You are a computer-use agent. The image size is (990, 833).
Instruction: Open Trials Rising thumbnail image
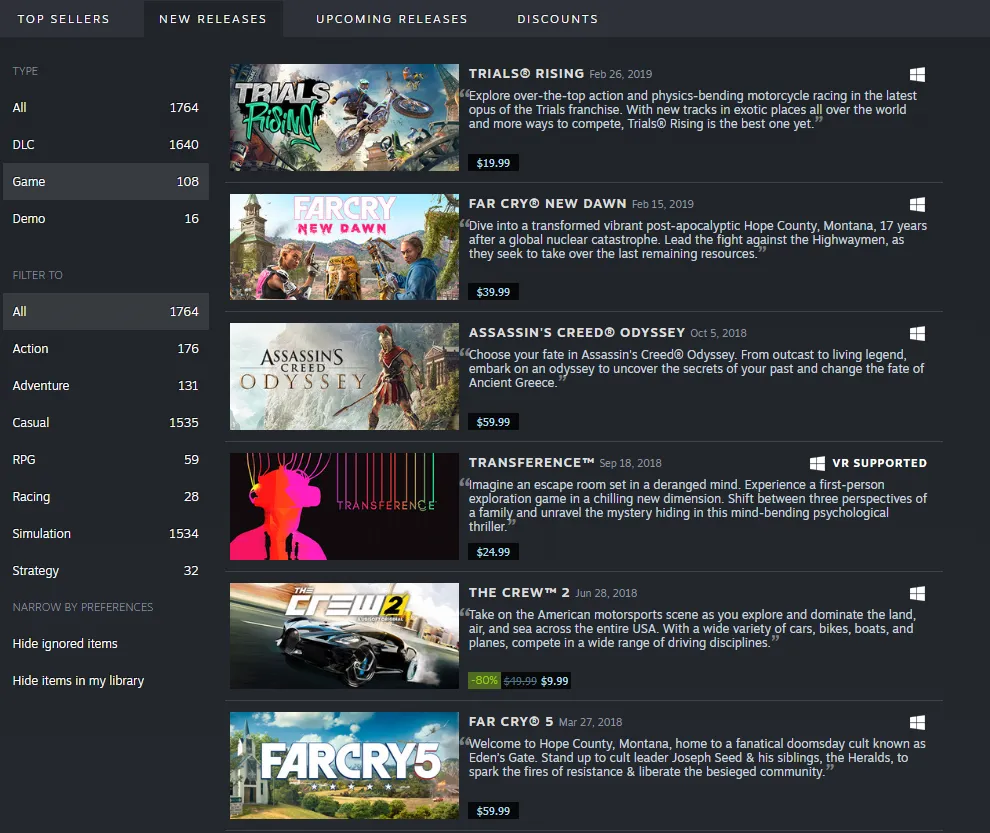[344, 117]
